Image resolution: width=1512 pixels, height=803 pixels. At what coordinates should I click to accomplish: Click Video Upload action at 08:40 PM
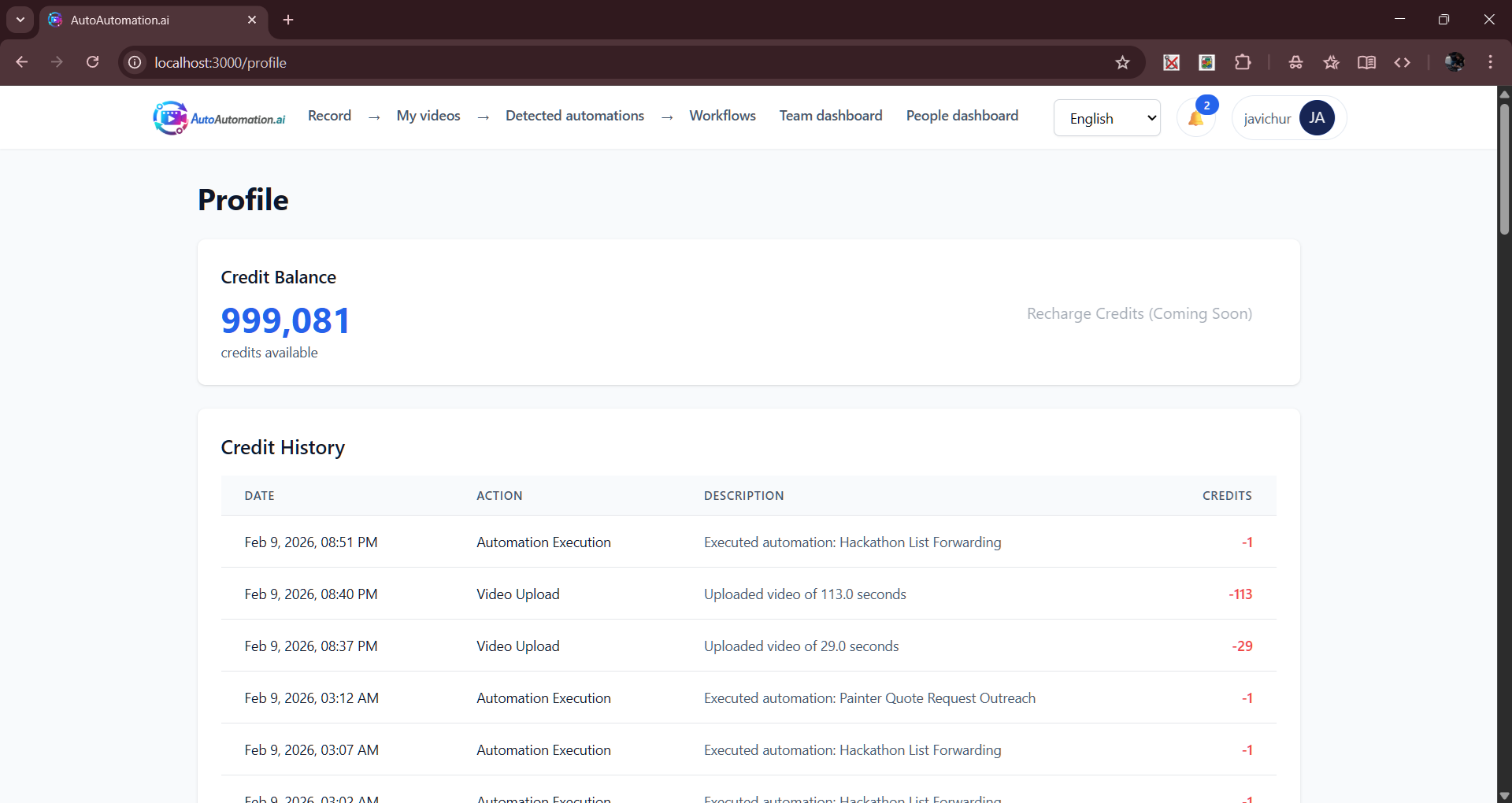click(x=518, y=594)
